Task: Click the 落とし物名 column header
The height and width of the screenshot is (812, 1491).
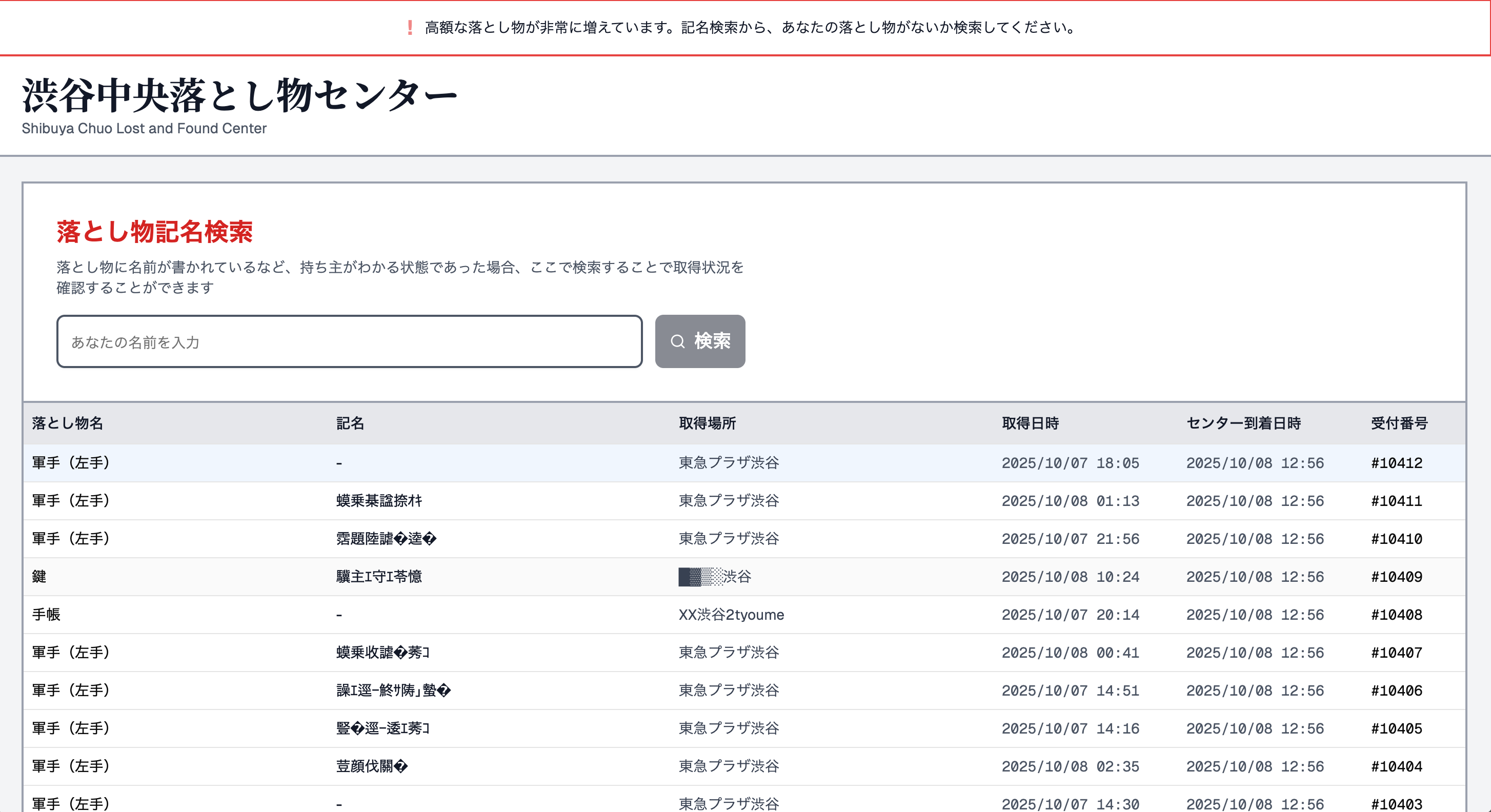Action: point(67,423)
